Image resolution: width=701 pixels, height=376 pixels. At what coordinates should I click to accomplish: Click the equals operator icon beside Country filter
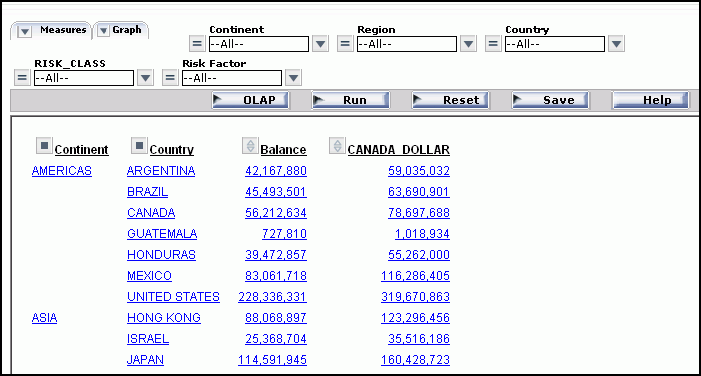click(493, 44)
